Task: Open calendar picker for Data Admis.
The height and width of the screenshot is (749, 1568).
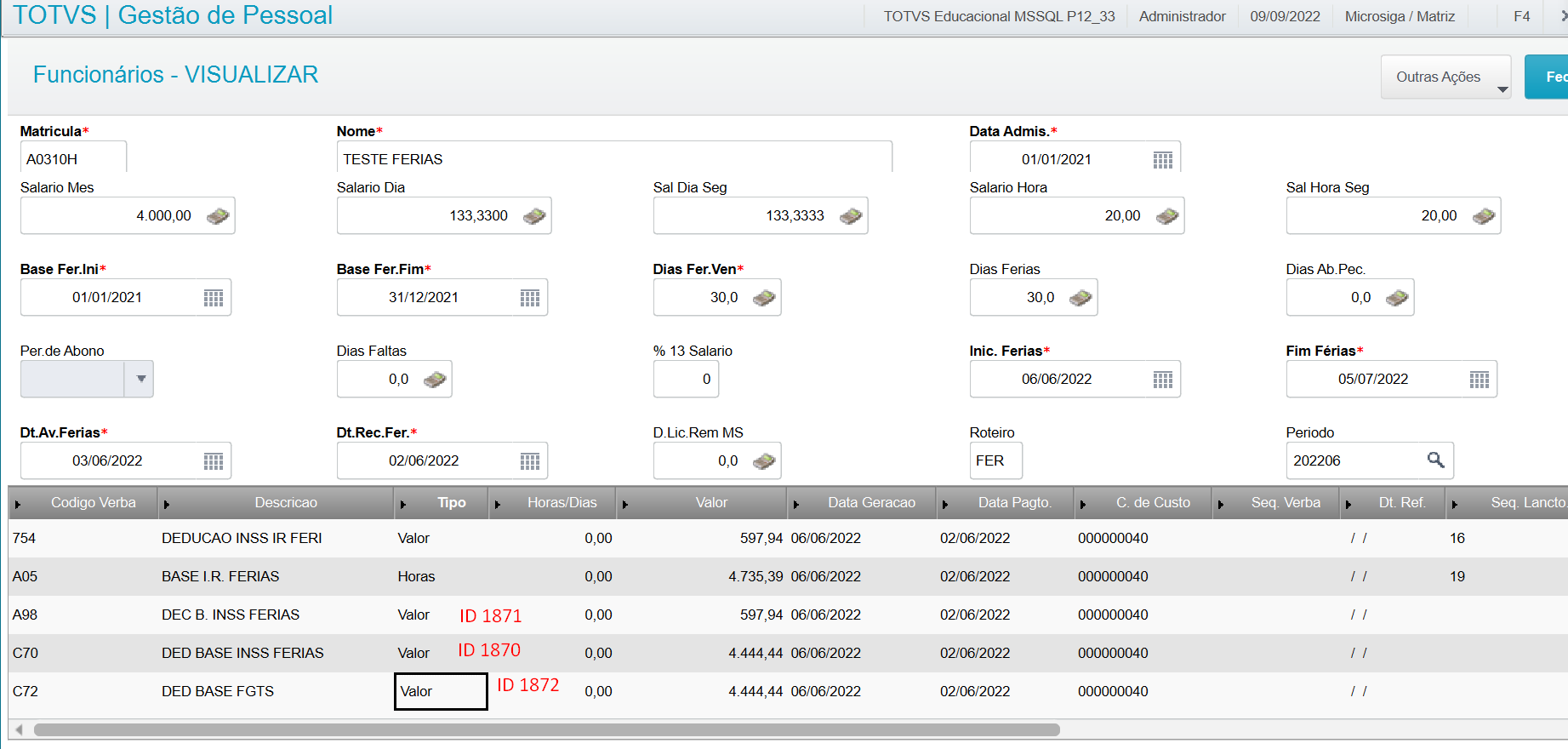Action: click(x=1162, y=160)
